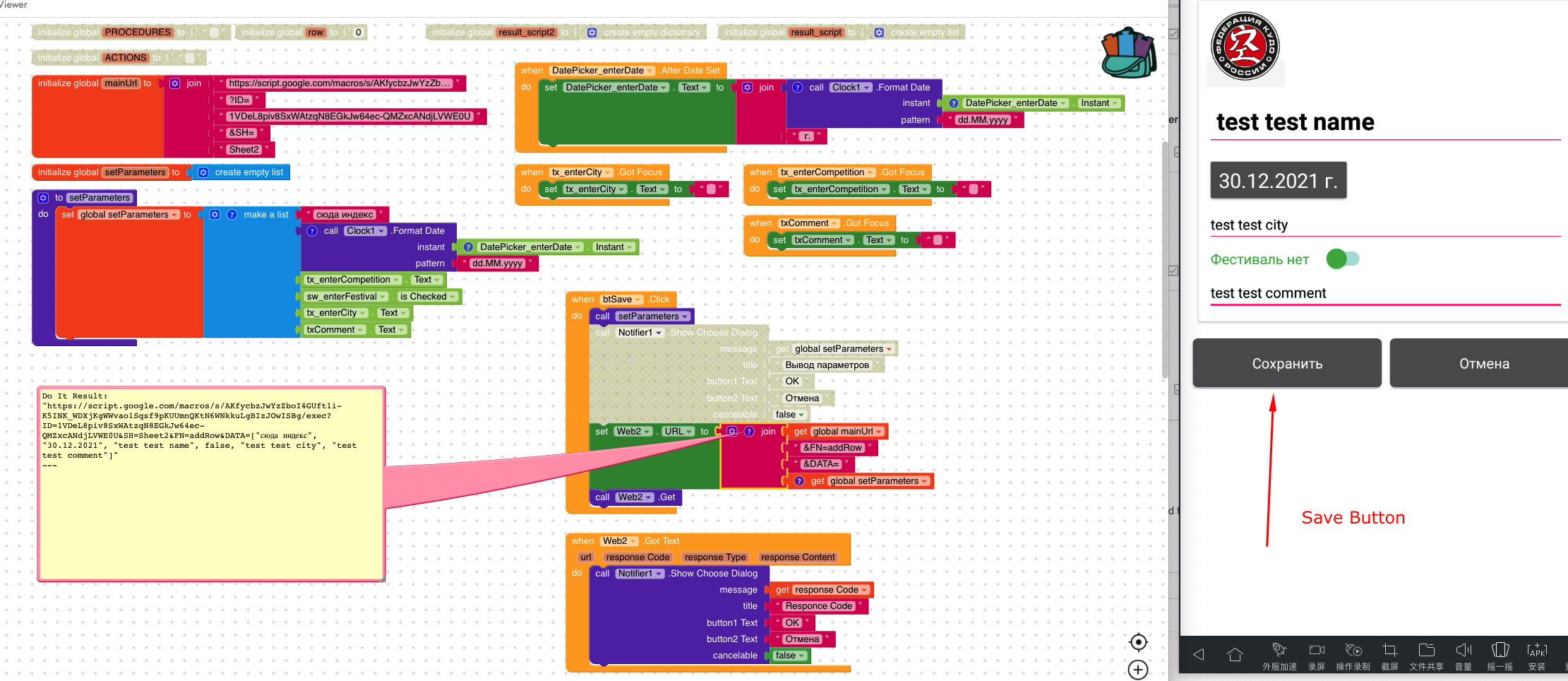Viewport: 1568px width, 681px height.
Task: Toggle the checkbox level with Фестиваль нет
Action: 1173,271
